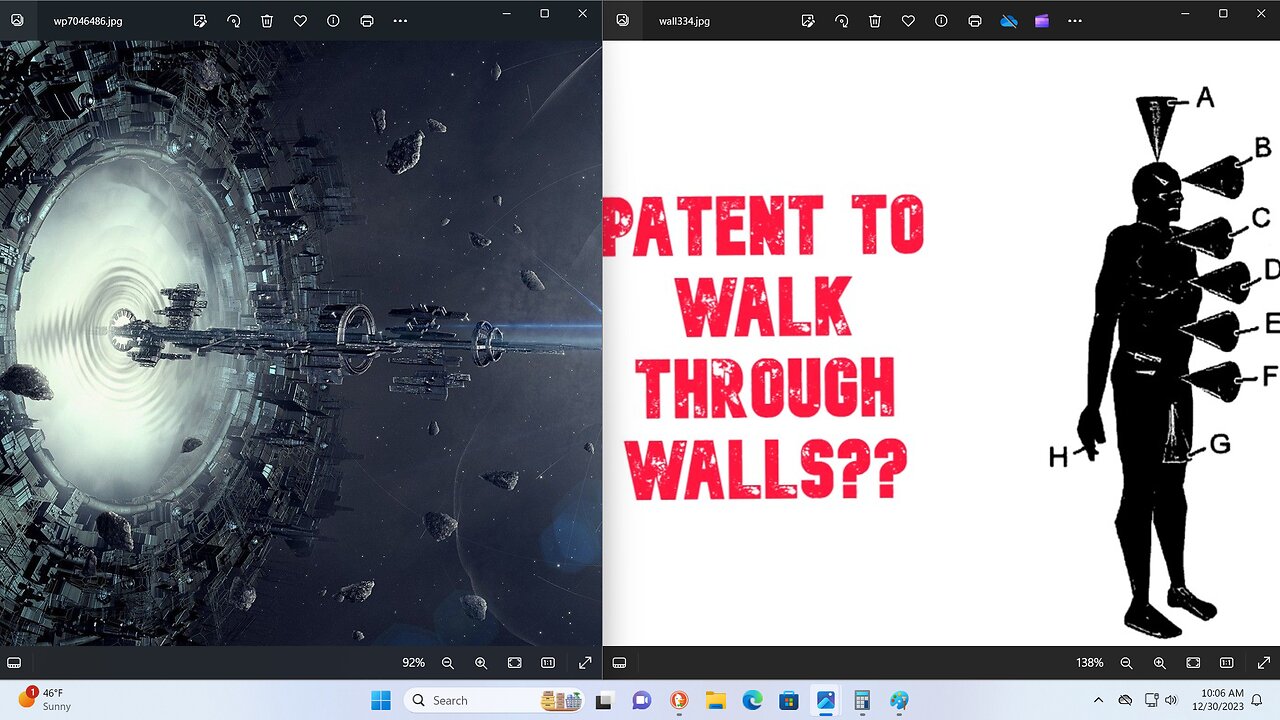1280x720 pixels.
Task: Delete wp7046486.jpg with trash icon
Action: [267, 20]
